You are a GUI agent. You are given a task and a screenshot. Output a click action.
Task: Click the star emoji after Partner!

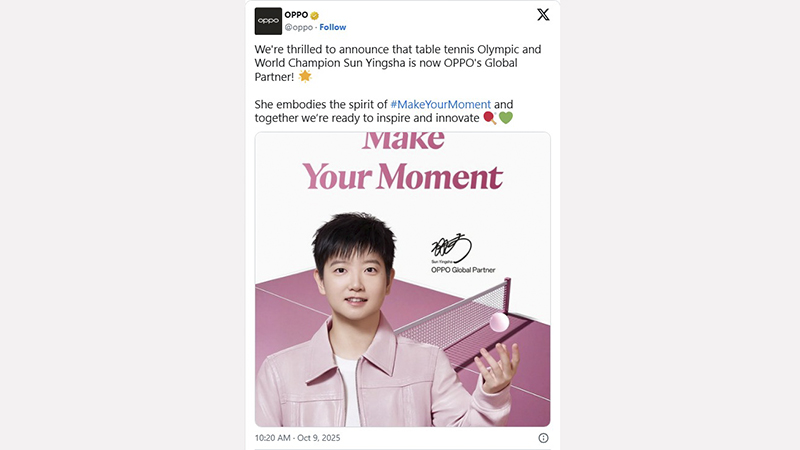pyautogui.click(x=305, y=77)
